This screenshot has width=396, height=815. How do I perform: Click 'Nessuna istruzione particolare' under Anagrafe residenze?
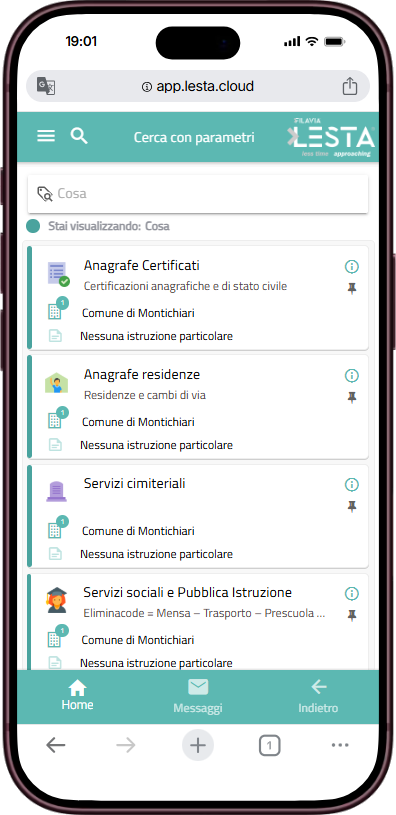pyautogui.click(x=156, y=445)
